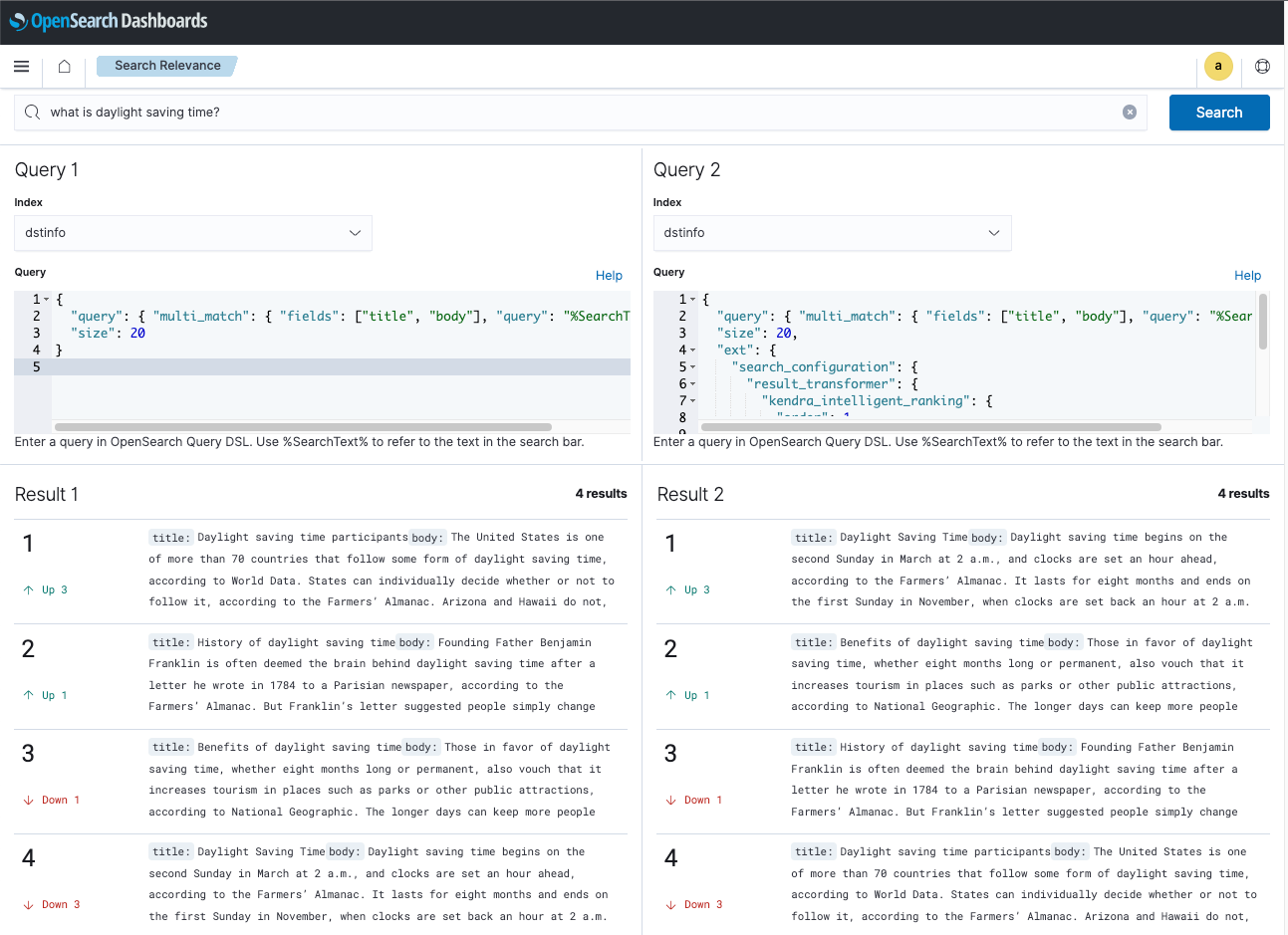Select "Daylight Saving Time" title text in Result 2
This screenshot has width=1288, height=935.
(x=903, y=538)
